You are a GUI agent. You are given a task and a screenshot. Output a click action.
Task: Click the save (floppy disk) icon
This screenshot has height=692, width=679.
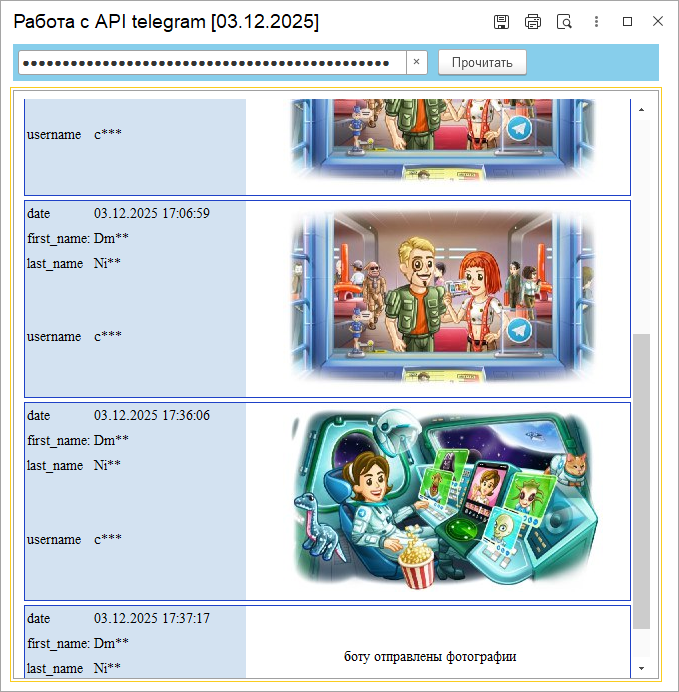pos(501,22)
